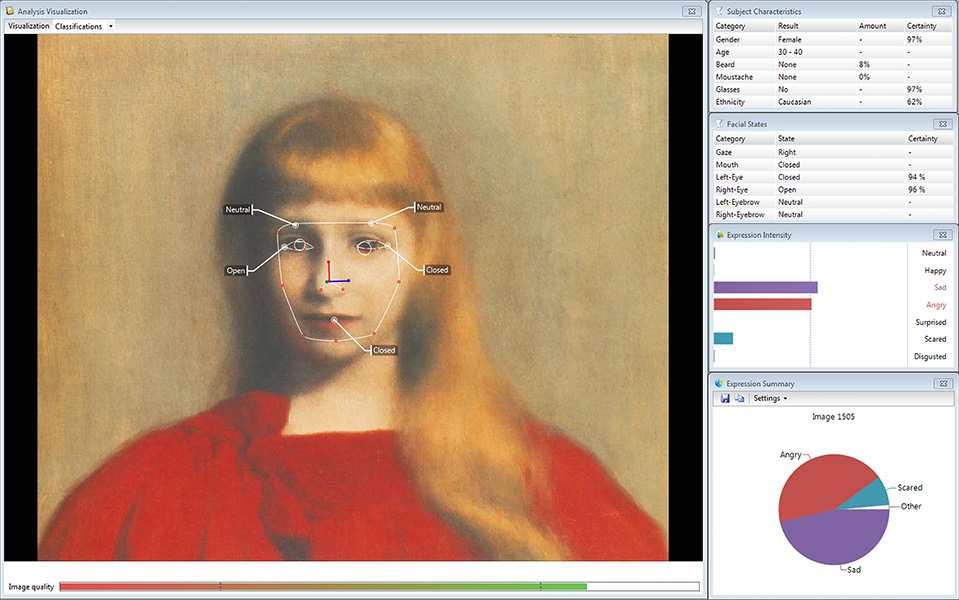The image size is (959, 600).
Task: Click the 'Image 1505' chart title
Action: [833, 417]
